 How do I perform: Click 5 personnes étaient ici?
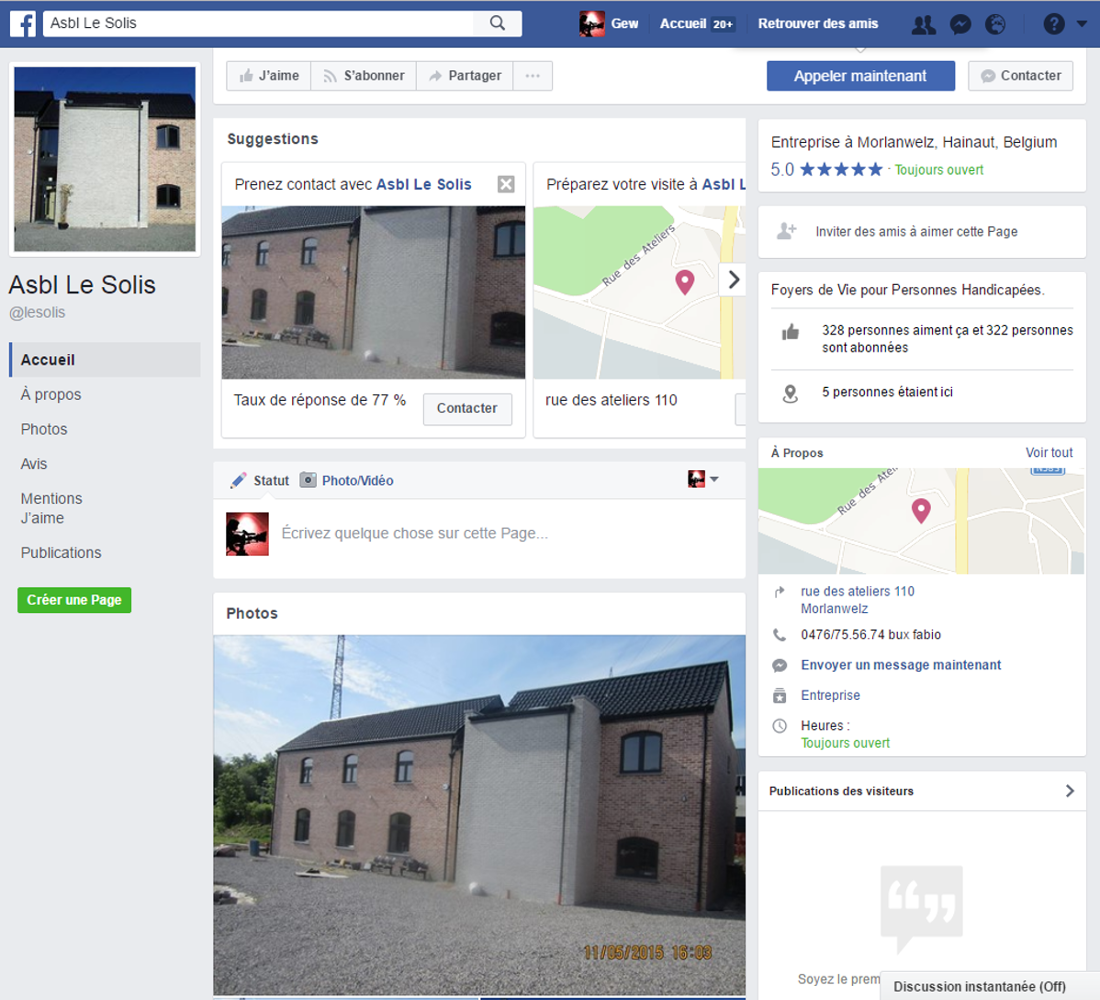tap(887, 392)
